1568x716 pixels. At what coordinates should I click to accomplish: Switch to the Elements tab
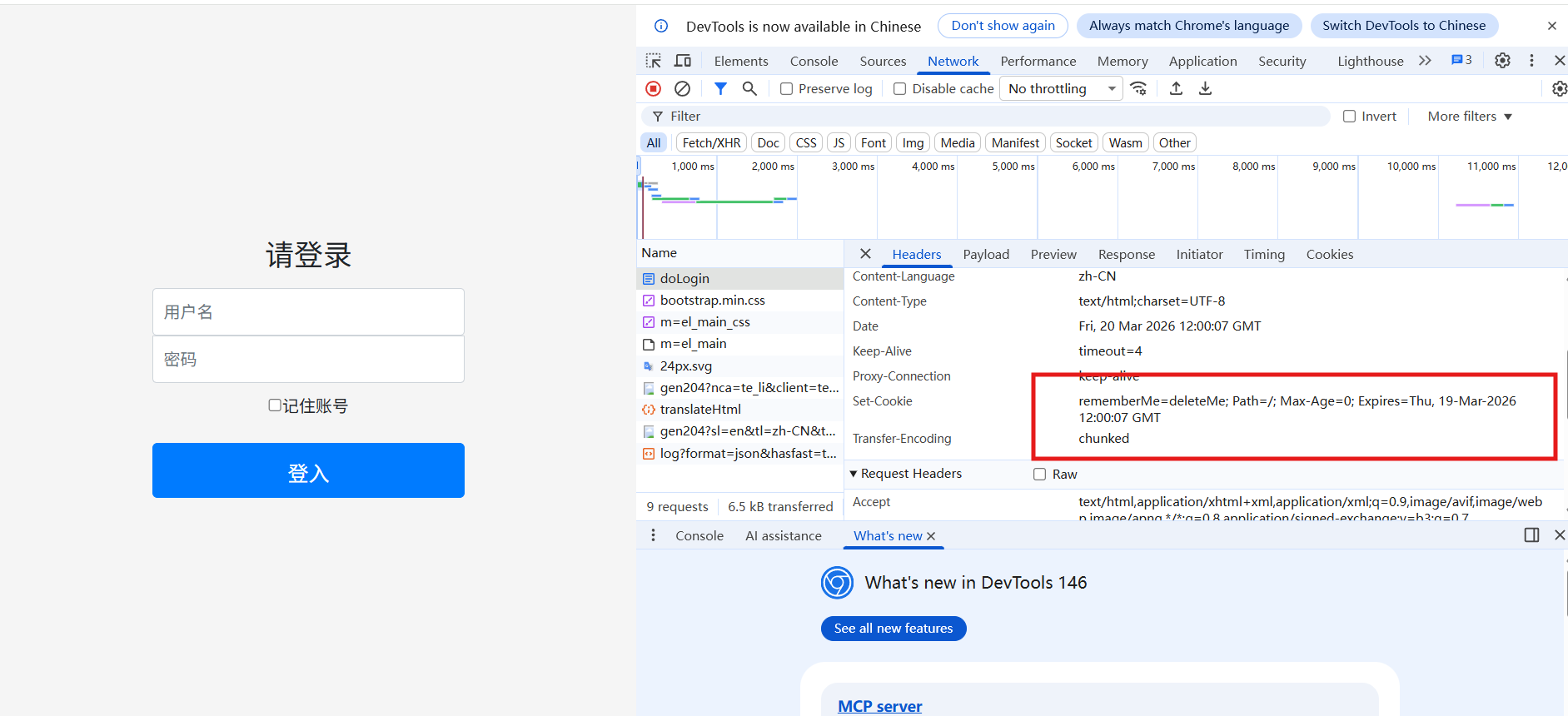tap(741, 61)
